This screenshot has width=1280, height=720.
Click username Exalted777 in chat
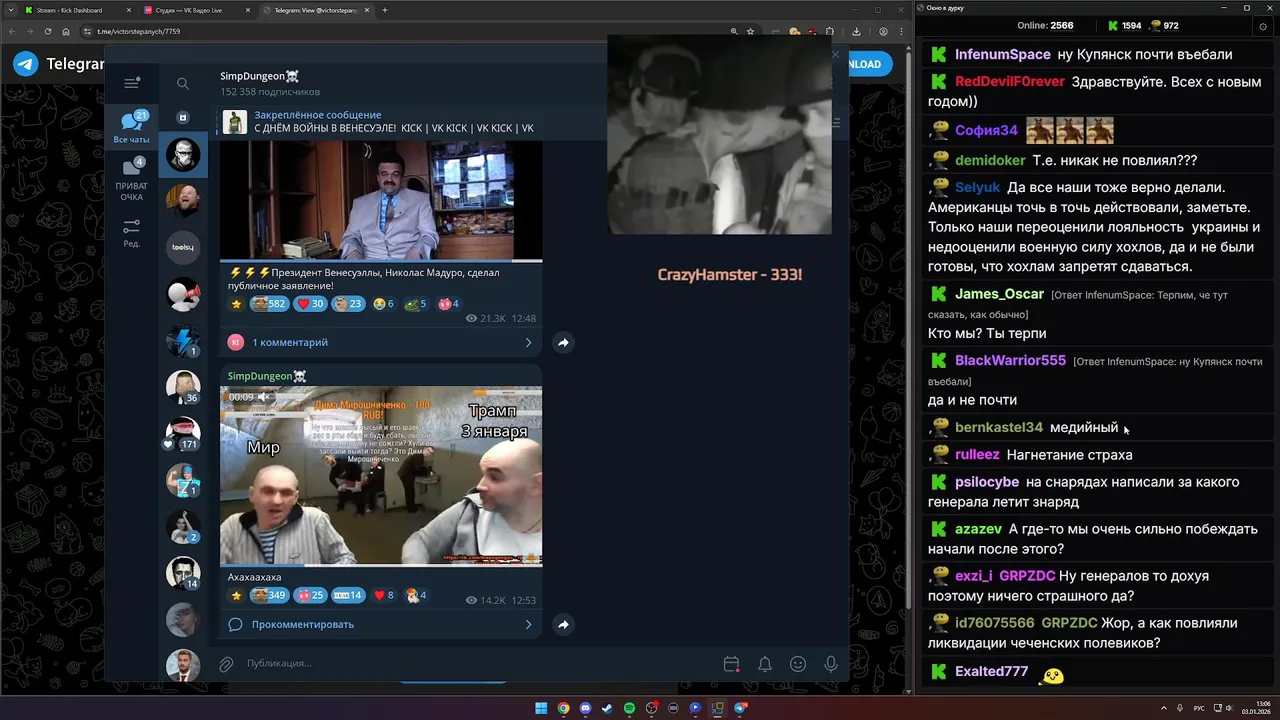(x=991, y=672)
